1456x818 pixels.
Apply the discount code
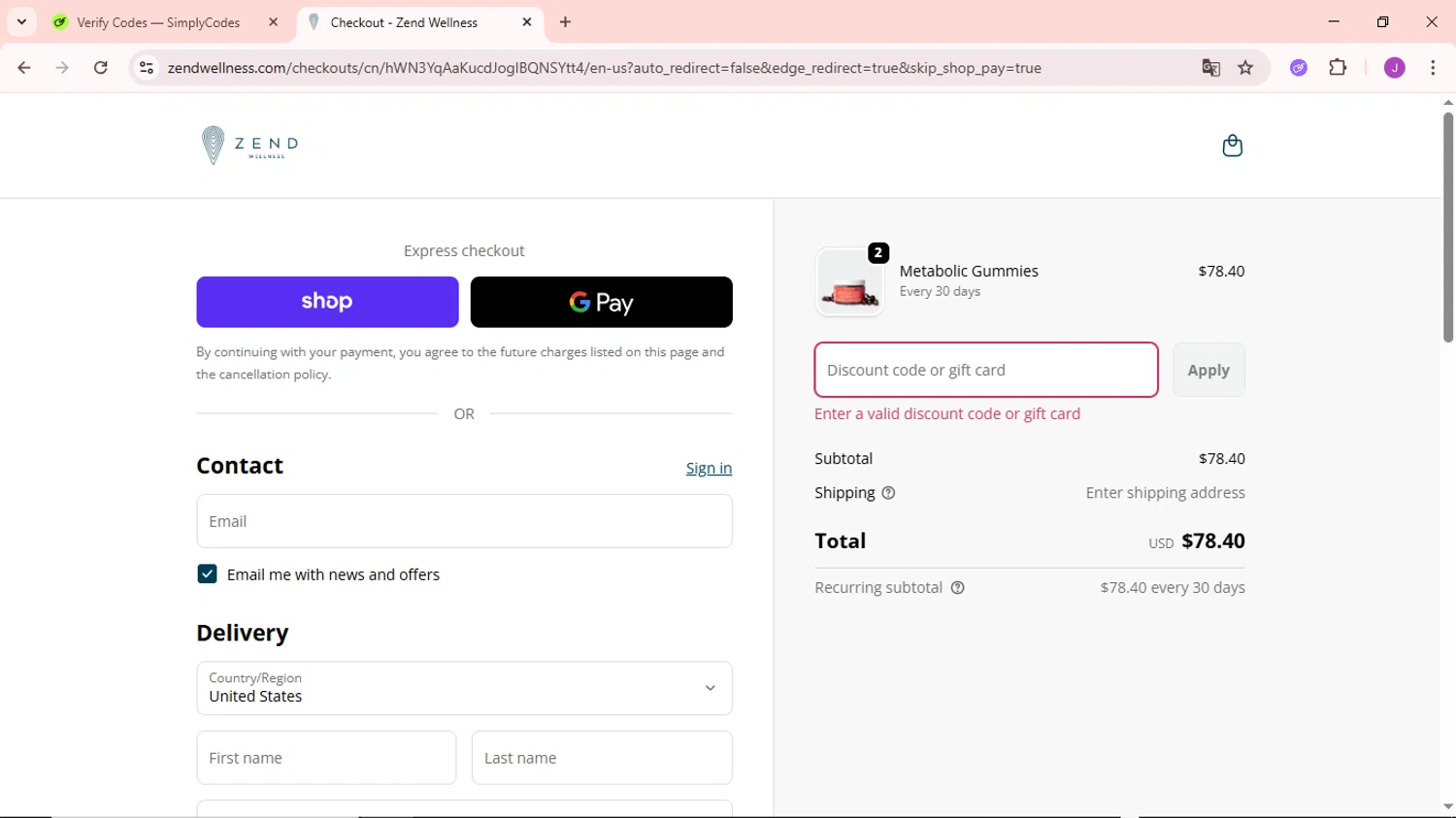(x=1208, y=370)
